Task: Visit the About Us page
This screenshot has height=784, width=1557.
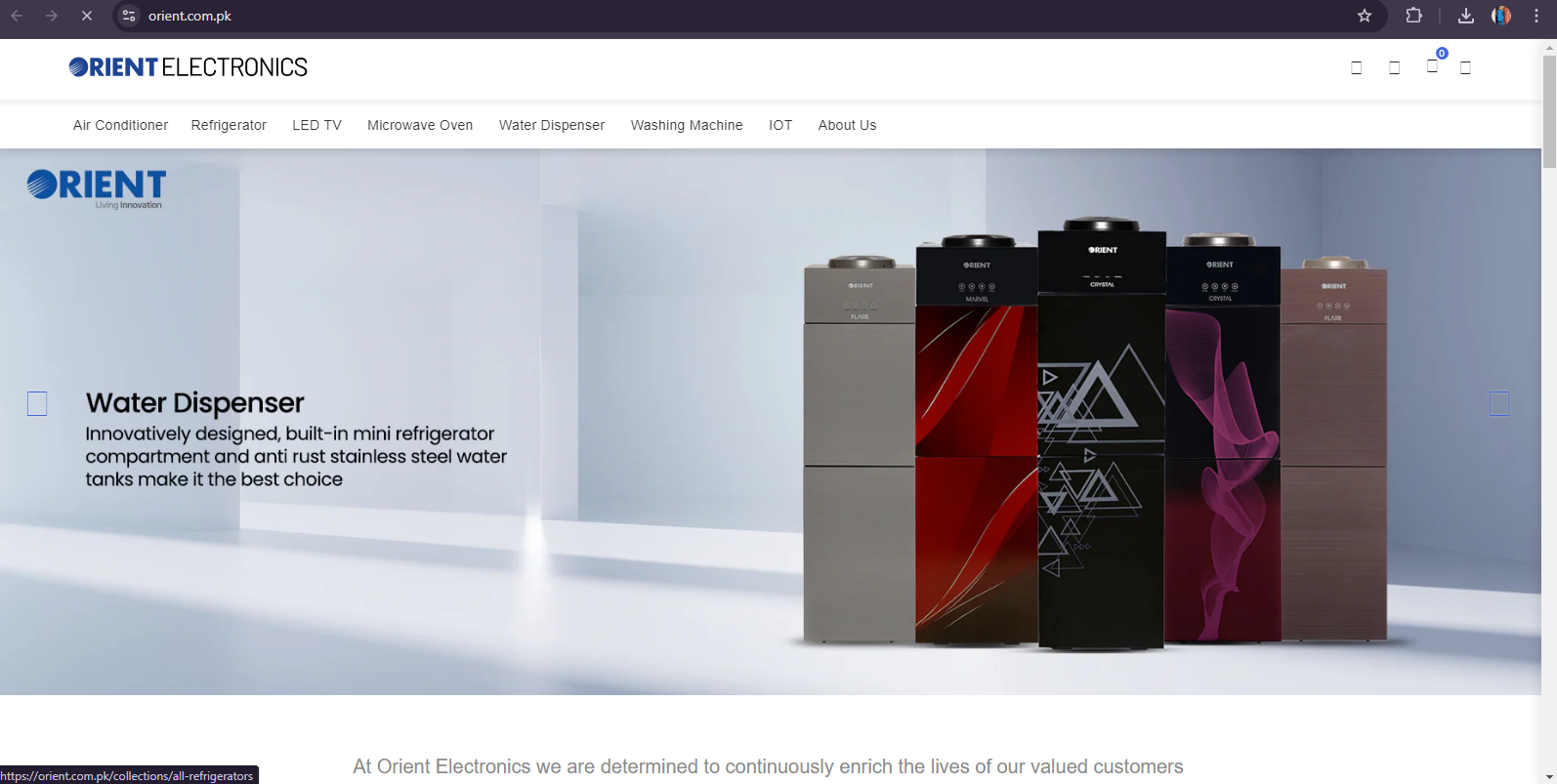Action: tap(847, 125)
